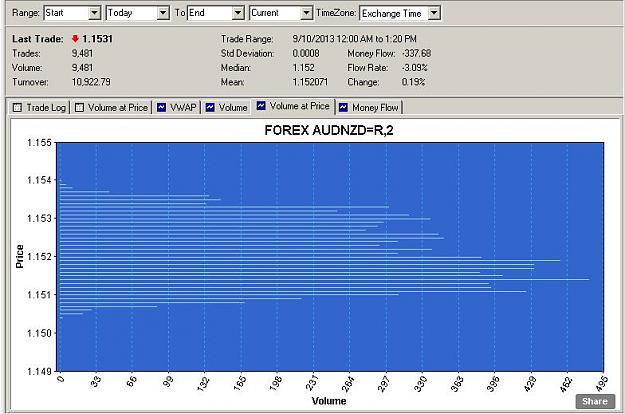Click the Money Flow value -337.68
625x414 pixels.
coord(417,53)
